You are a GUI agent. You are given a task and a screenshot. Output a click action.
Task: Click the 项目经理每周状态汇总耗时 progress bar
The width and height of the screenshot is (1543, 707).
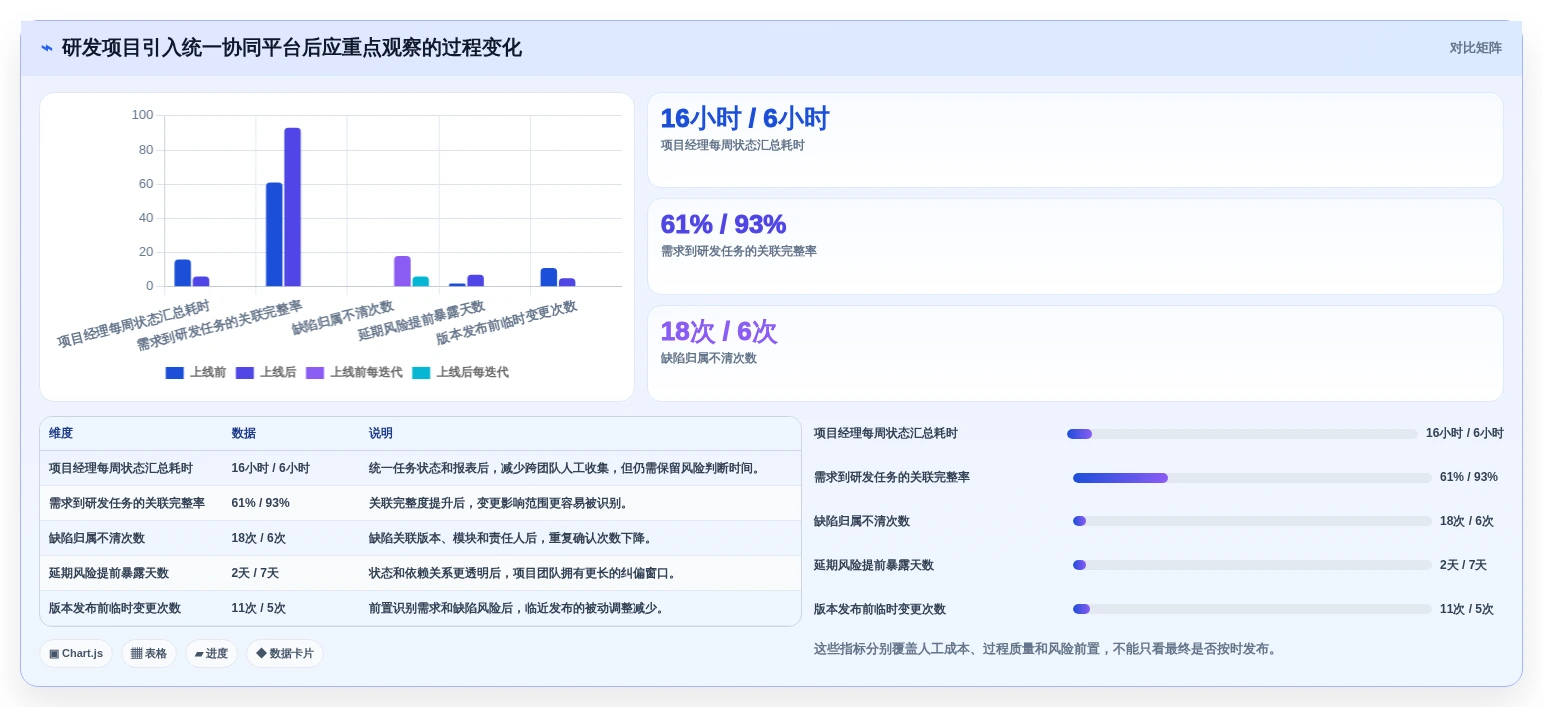[x=1242, y=434]
